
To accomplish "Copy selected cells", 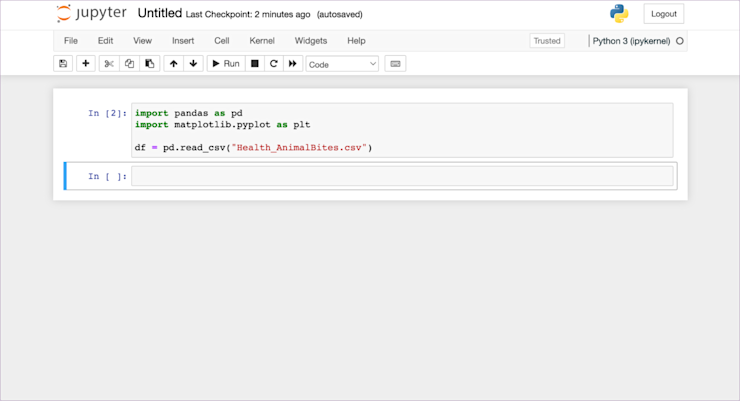I will (x=129, y=64).
